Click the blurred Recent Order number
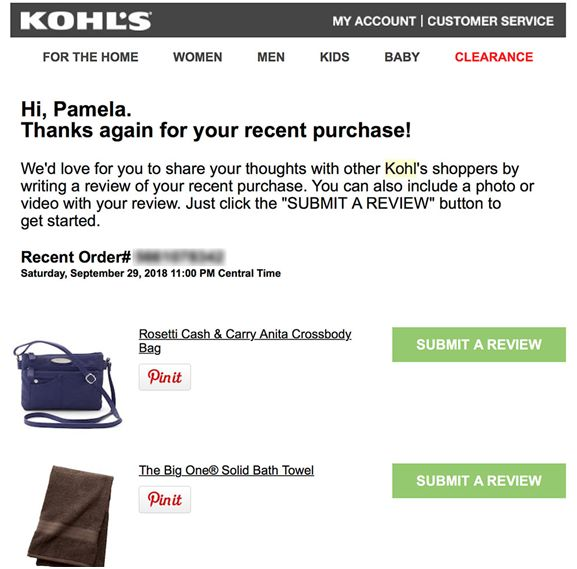This screenshot has height=569, width=577. click(179, 257)
